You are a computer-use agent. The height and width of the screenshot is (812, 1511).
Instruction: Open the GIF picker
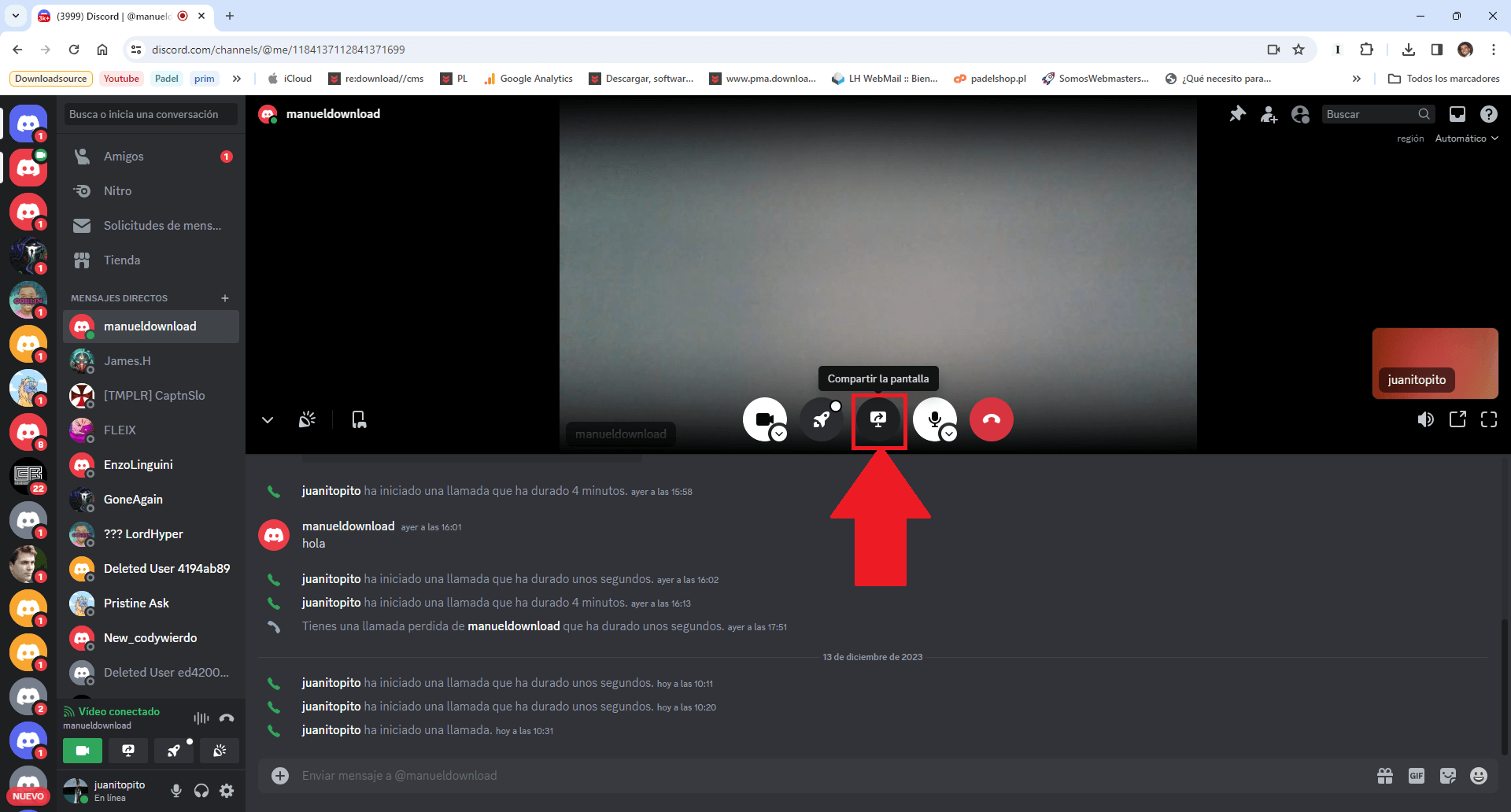pos(1417,776)
